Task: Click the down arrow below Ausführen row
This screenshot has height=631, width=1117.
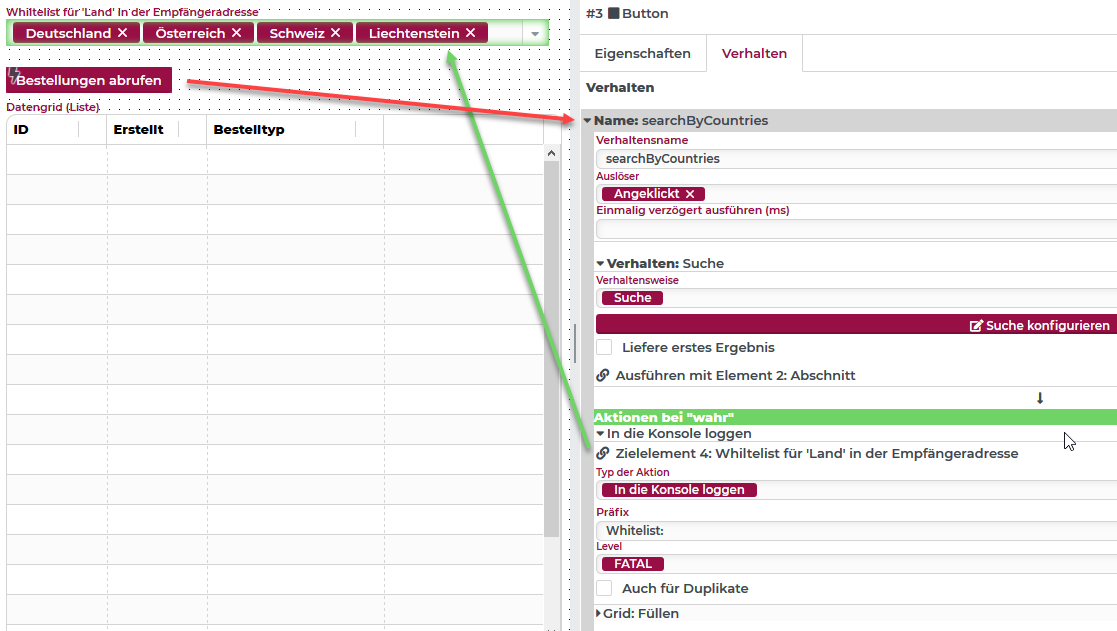Action: pyautogui.click(x=1039, y=398)
